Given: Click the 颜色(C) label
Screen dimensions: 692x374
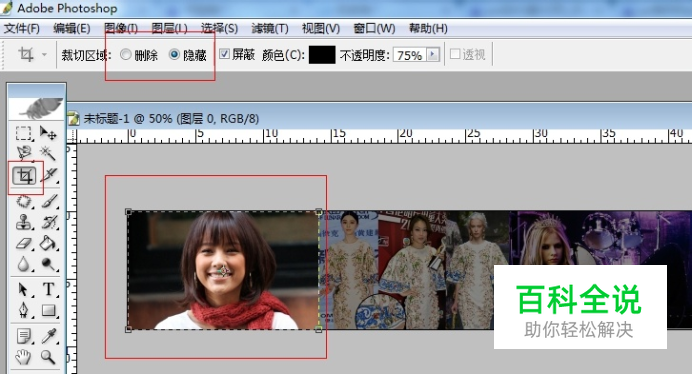Looking at the screenshot, I should [x=283, y=55].
